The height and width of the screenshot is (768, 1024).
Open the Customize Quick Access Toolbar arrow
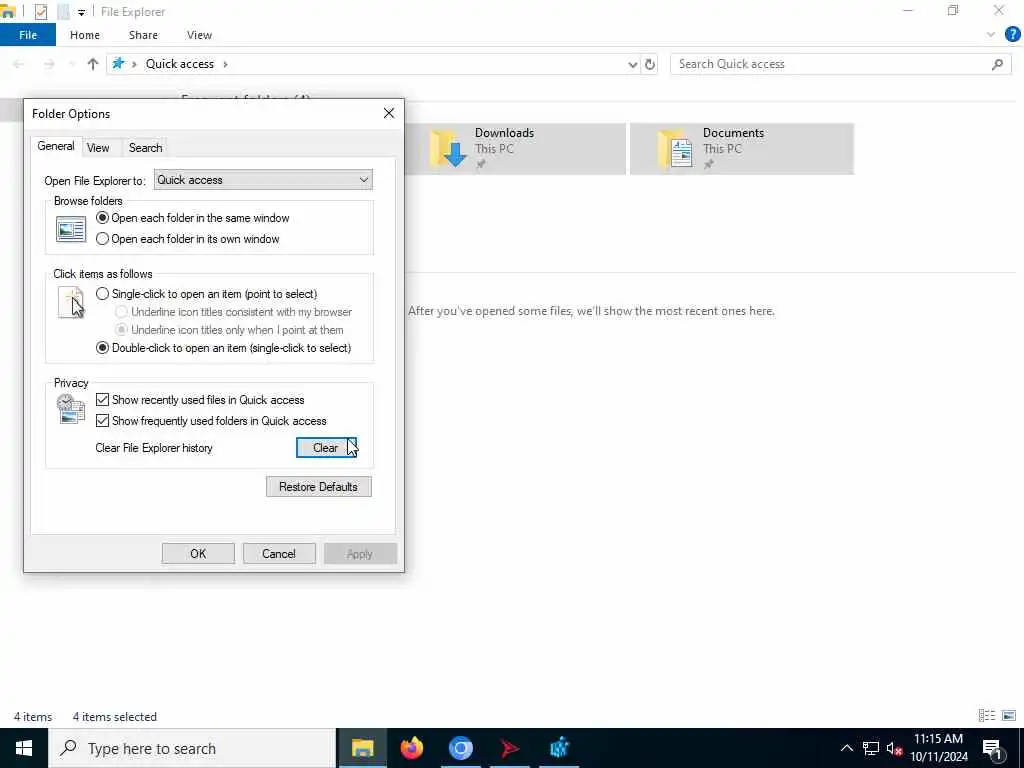tap(82, 12)
